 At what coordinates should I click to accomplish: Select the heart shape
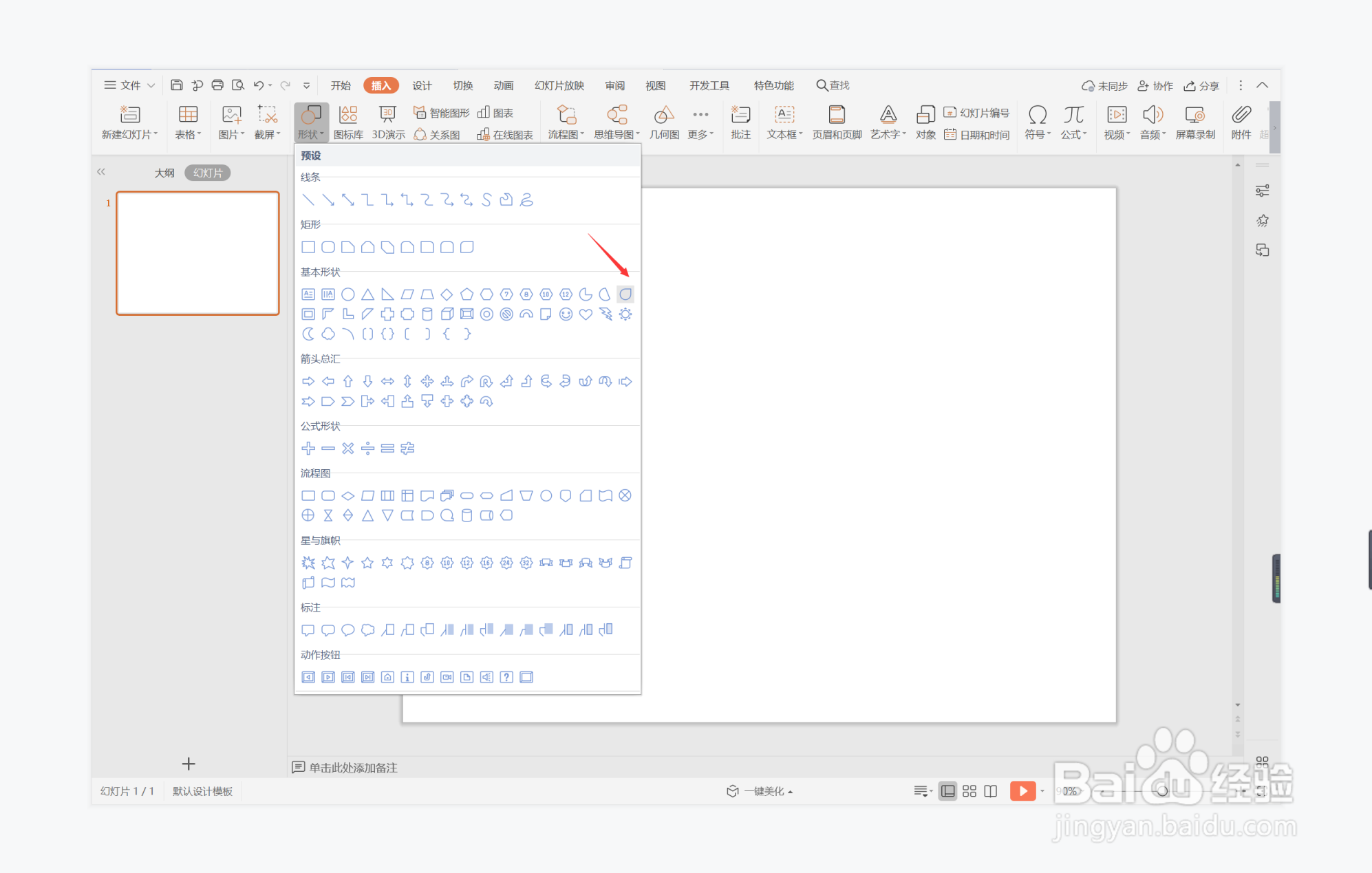586,314
